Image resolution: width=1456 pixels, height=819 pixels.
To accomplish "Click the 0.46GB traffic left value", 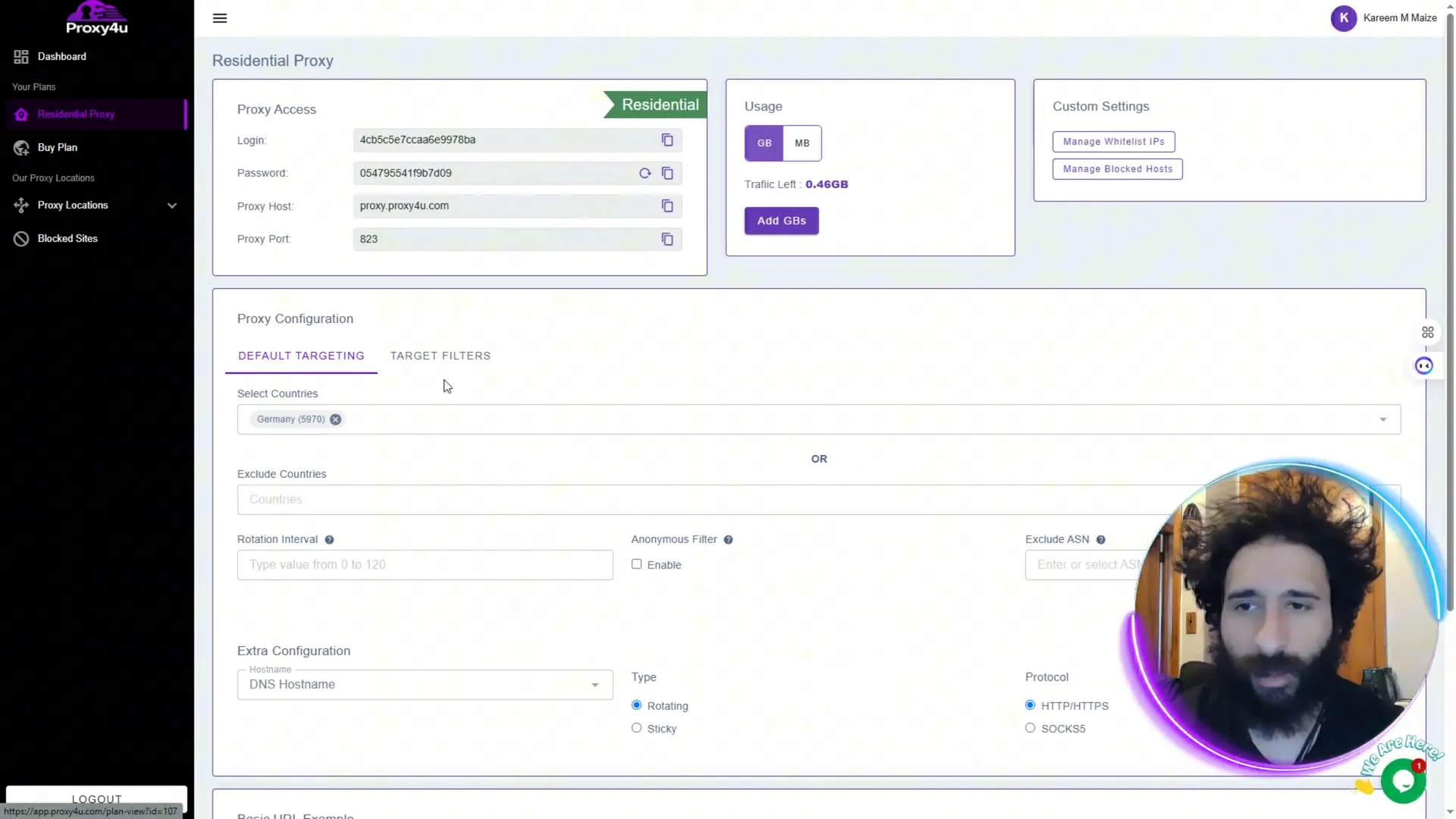I will point(827,184).
